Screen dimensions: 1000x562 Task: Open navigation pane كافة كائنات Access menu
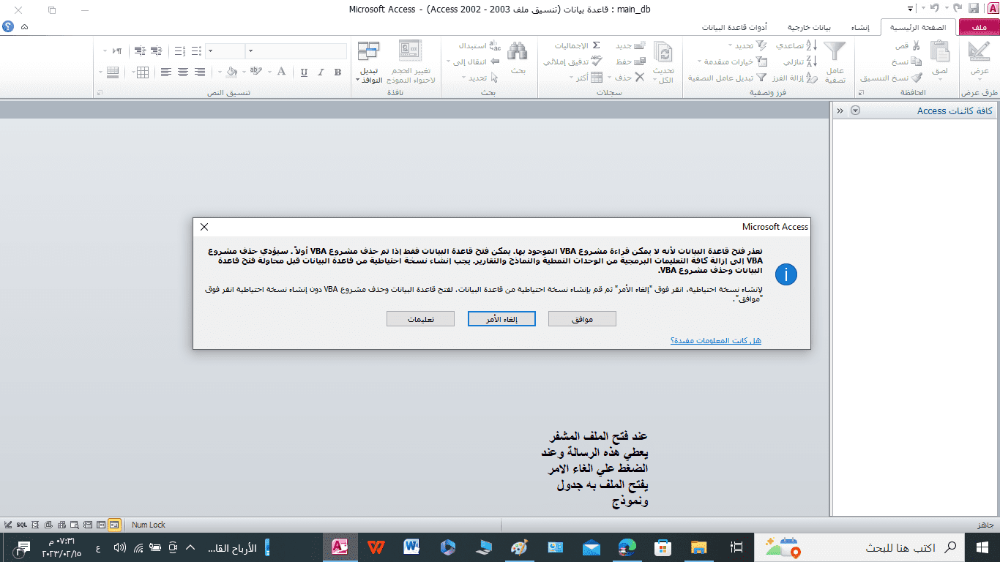(x=855, y=111)
